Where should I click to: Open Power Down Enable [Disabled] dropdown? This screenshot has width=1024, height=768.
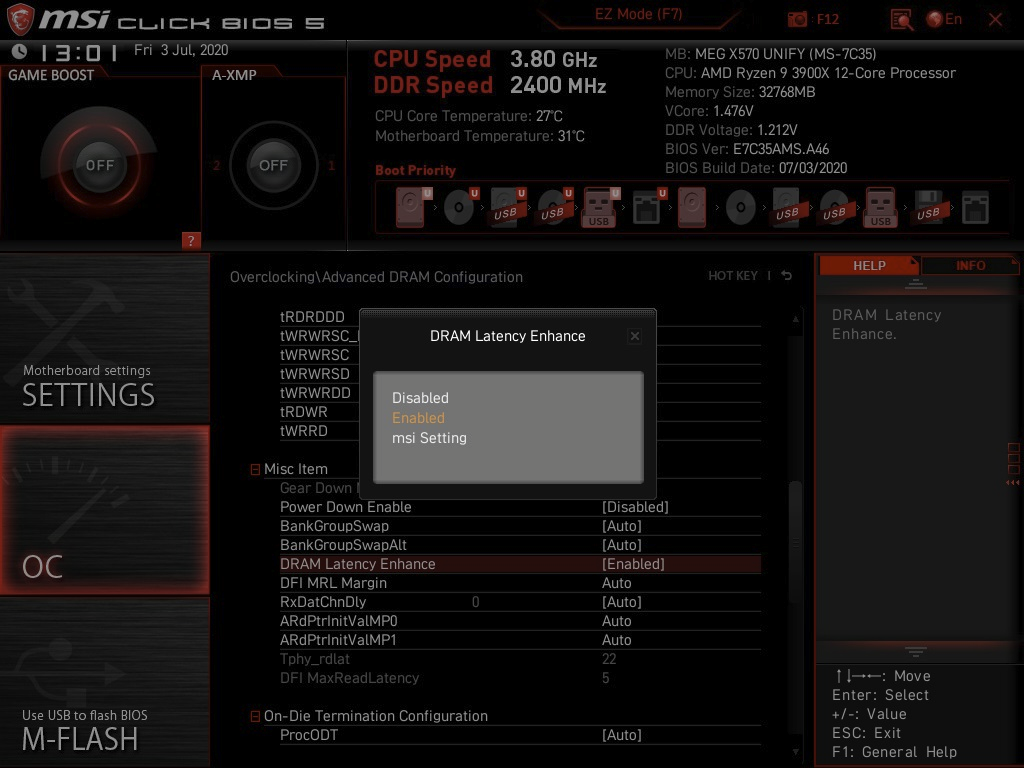(635, 507)
